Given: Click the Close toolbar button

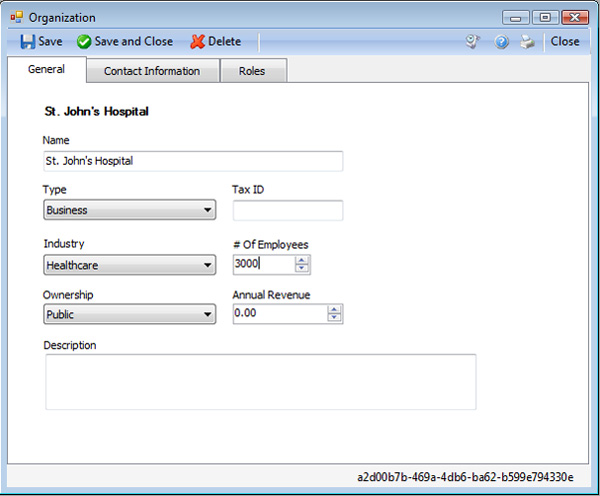Looking at the screenshot, I should tap(565, 41).
